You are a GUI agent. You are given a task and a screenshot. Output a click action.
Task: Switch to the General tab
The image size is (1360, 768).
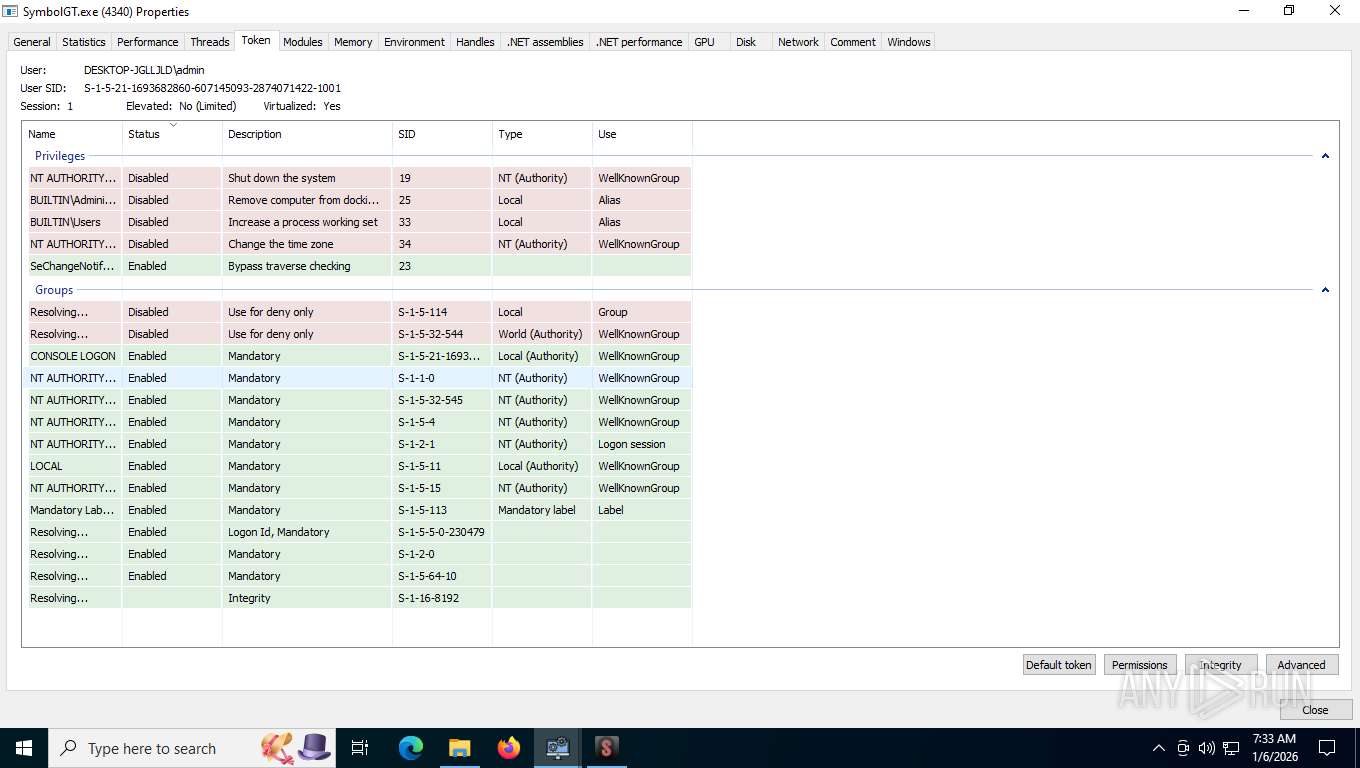[32, 42]
